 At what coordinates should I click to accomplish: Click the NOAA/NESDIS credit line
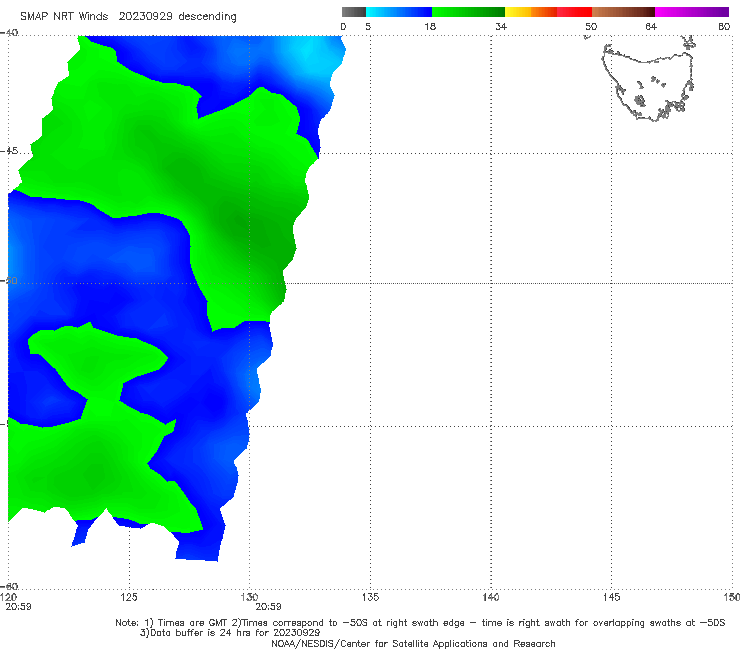tap(413, 643)
